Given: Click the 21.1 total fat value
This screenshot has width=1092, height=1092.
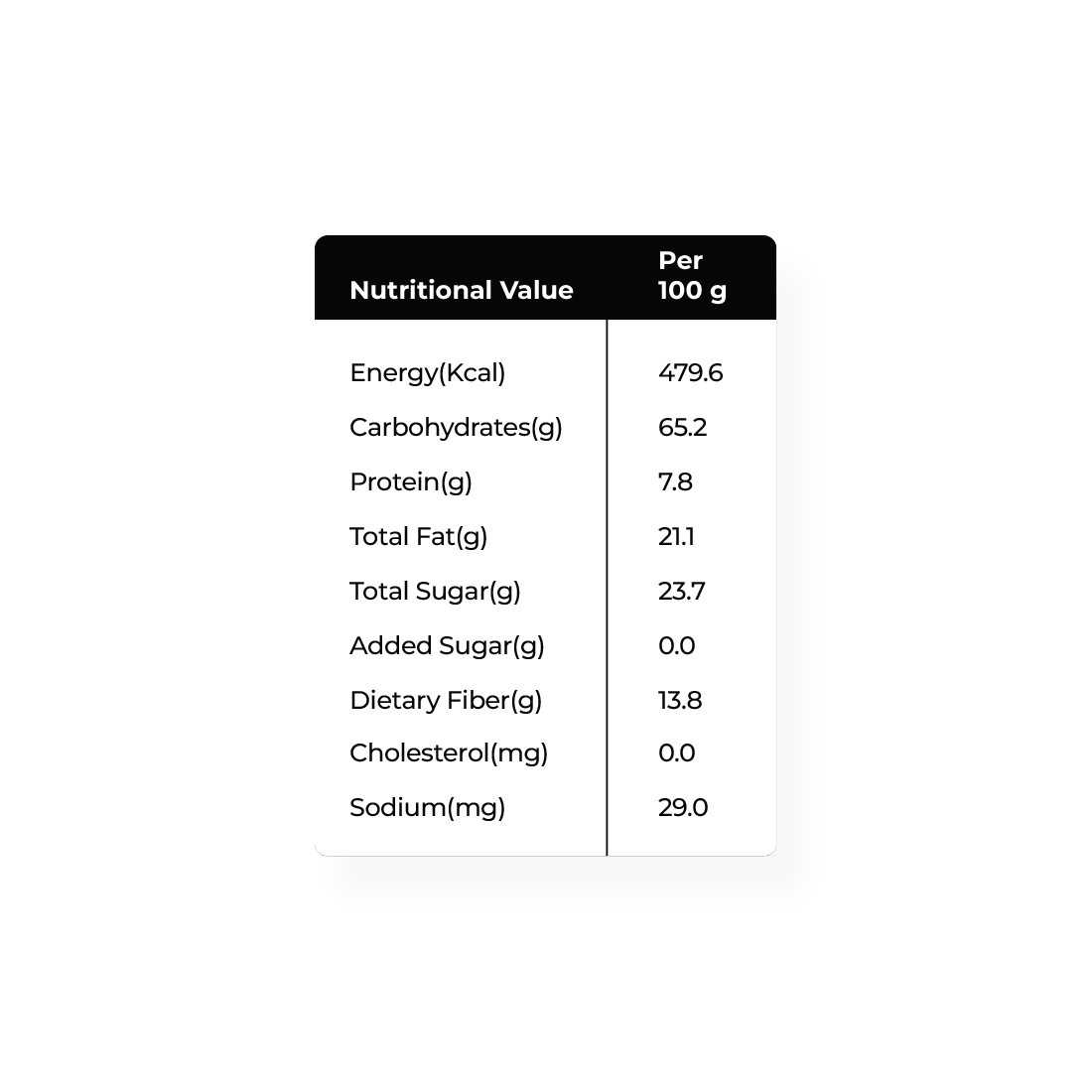Looking at the screenshot, I should click(x=676, y=536).
